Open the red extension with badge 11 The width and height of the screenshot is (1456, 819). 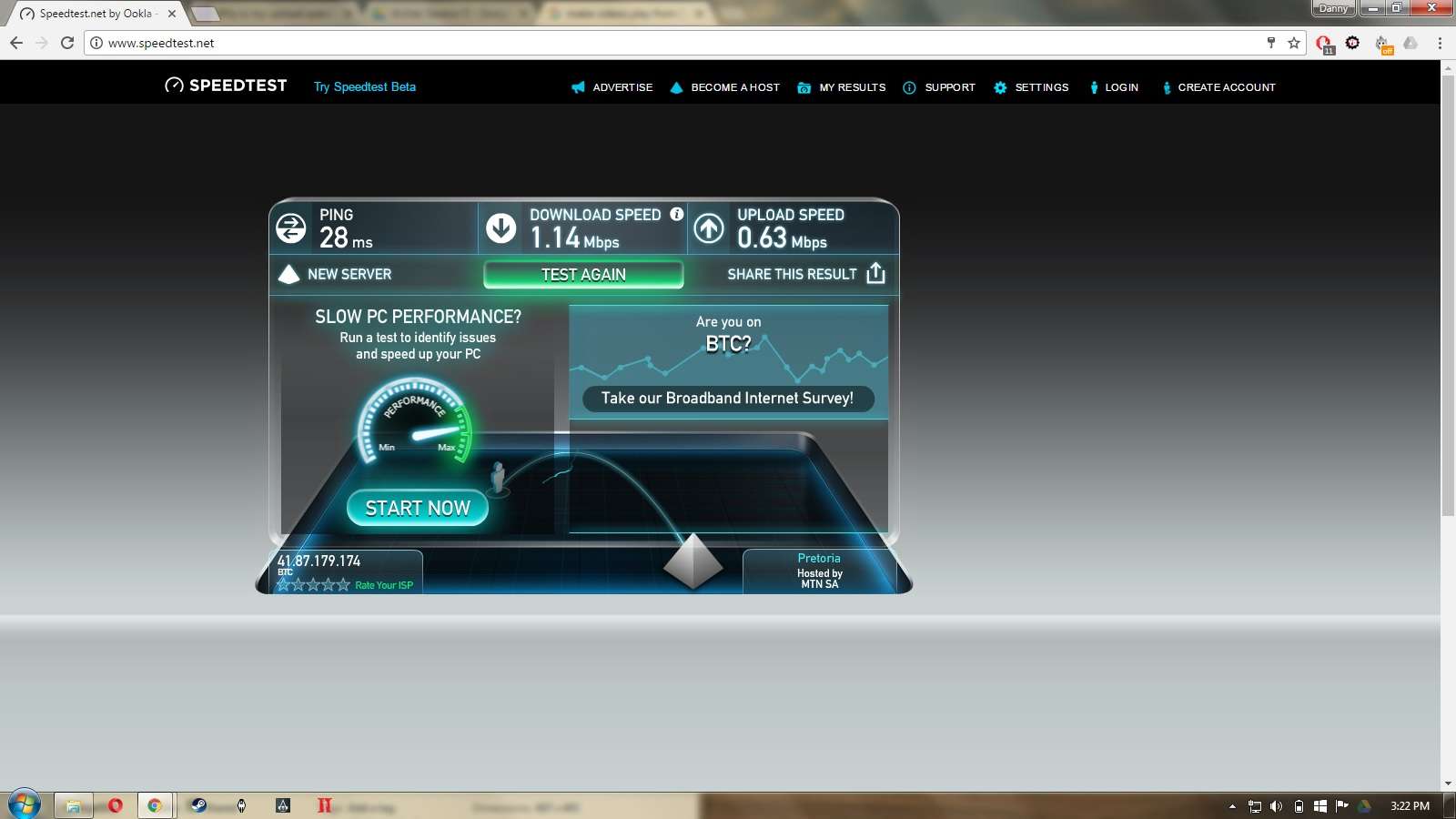point(1325,44)
